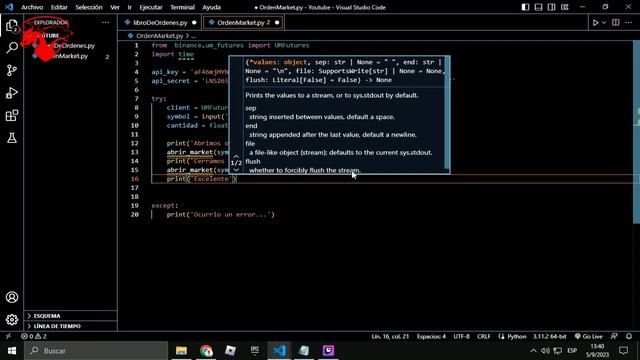Open the errors and warnings count in the status bar
This screenshot has height=360, width=640.
34,336
